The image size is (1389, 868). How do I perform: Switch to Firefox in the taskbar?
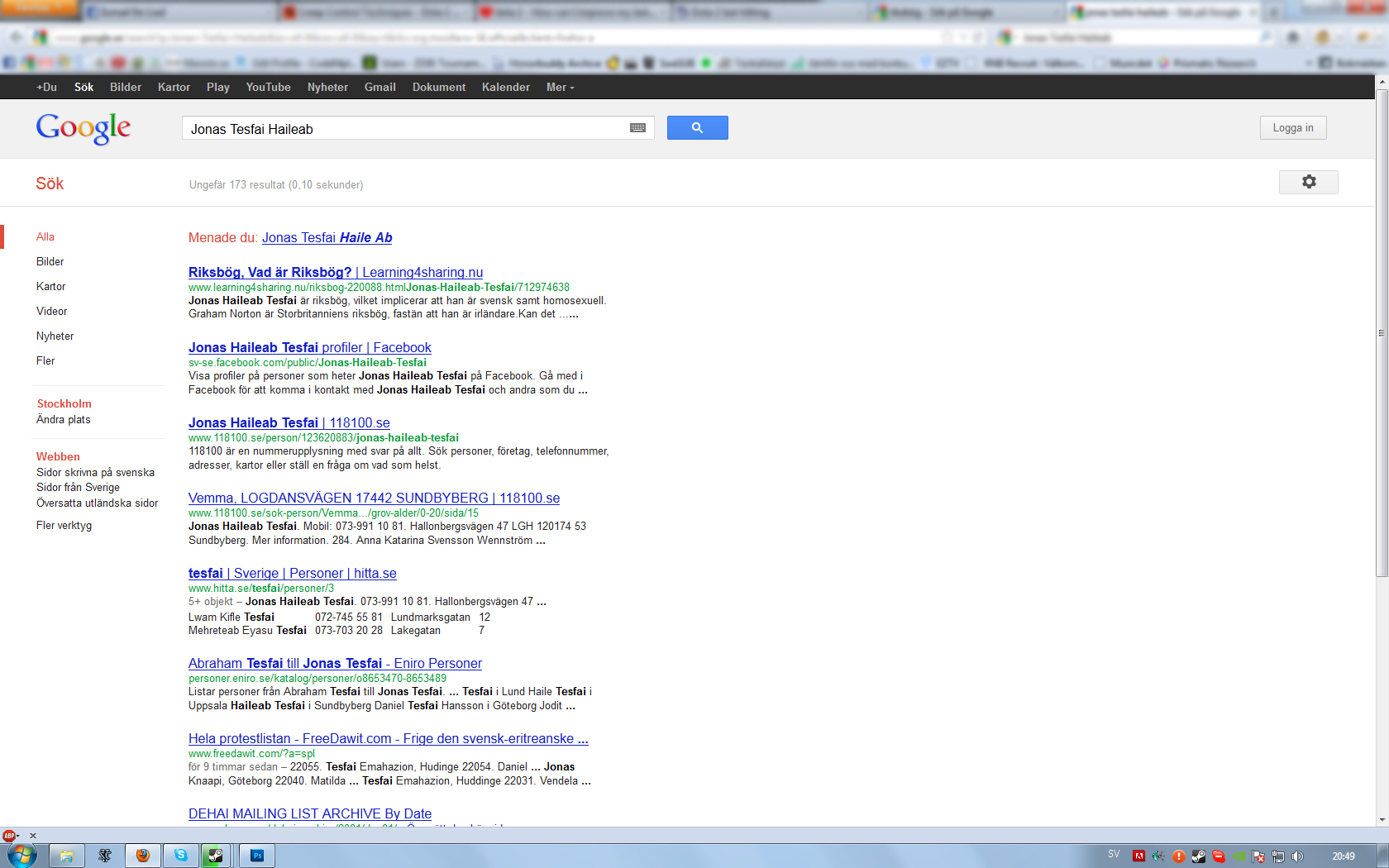tap(143, 856)
